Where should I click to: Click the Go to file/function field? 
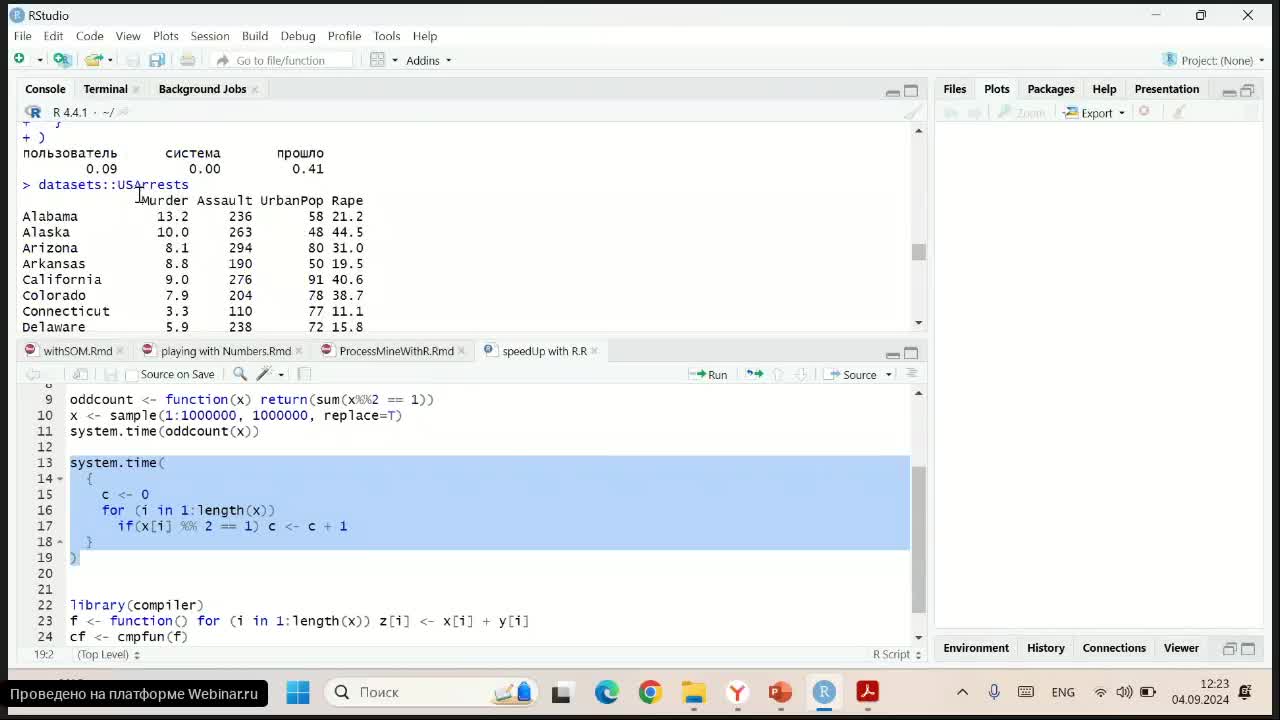tap(281, 60)
